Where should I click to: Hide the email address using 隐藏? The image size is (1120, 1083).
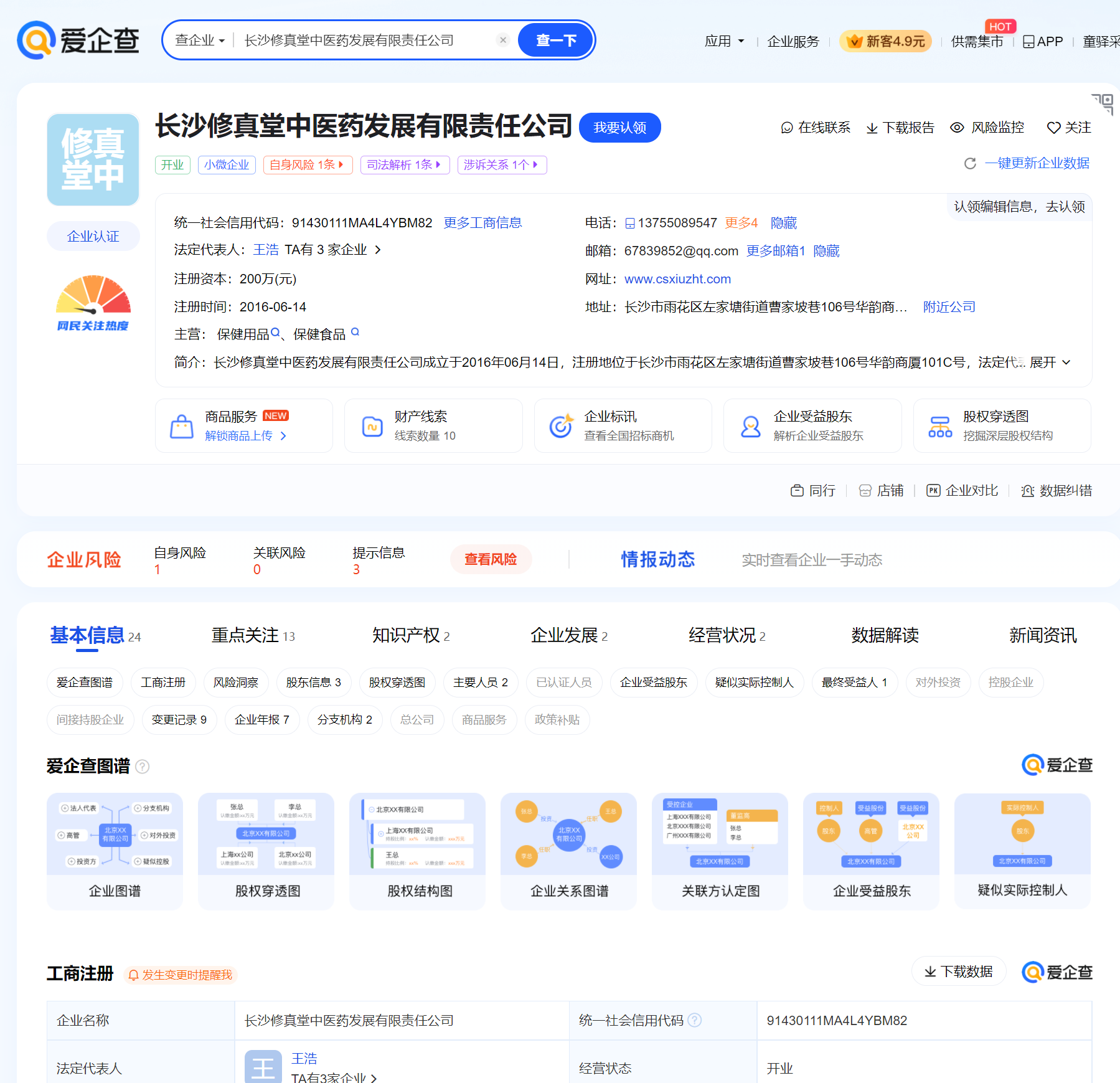coord(827,251)
